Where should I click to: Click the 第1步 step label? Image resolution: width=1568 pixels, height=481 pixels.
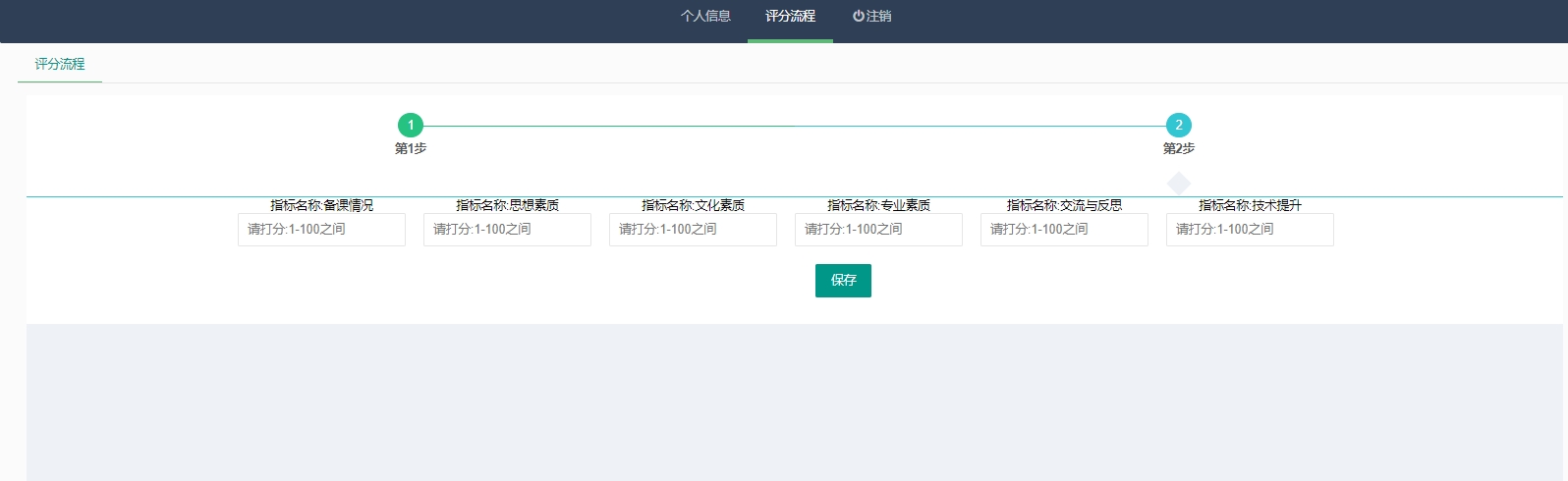click(411, 149)
